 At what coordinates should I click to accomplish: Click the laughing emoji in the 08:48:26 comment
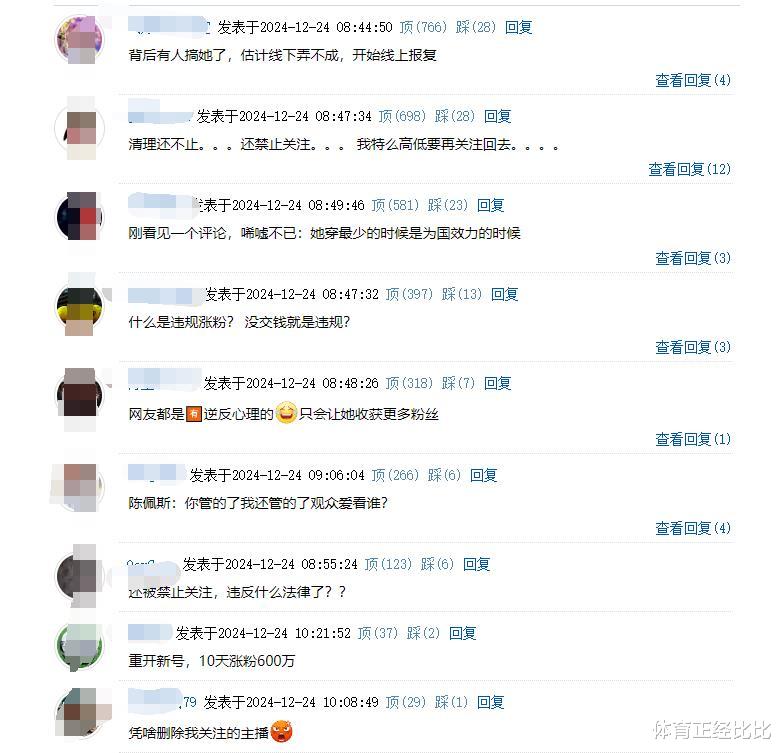[286, 413]
